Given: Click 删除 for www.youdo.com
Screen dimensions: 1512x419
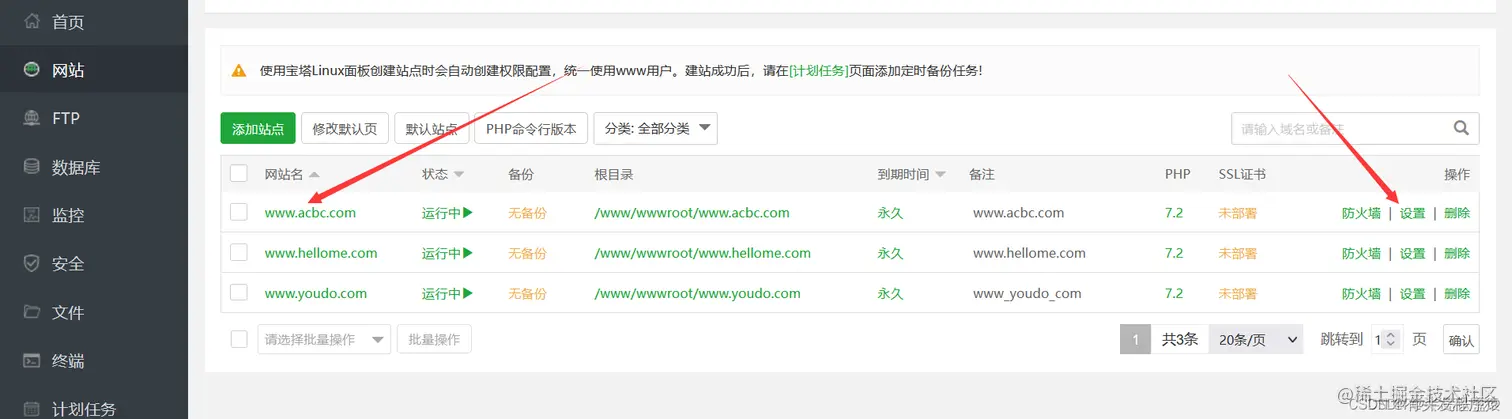Looking at the screenshot, I should (x=1457, y=293).
